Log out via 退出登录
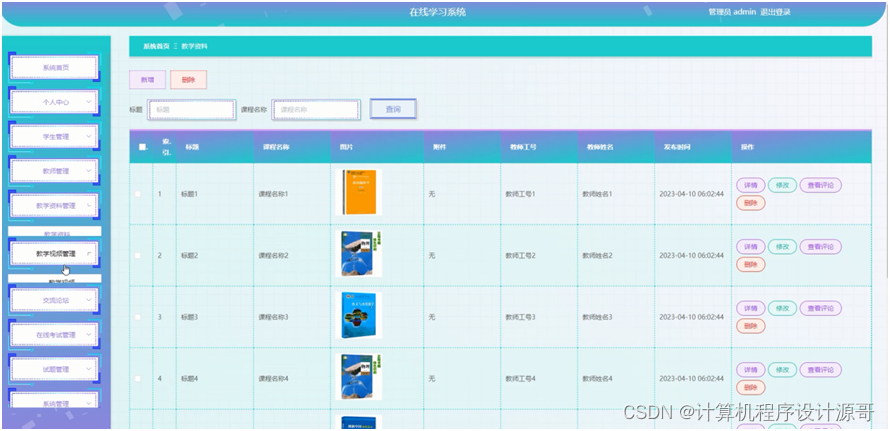 pos(775,12)
